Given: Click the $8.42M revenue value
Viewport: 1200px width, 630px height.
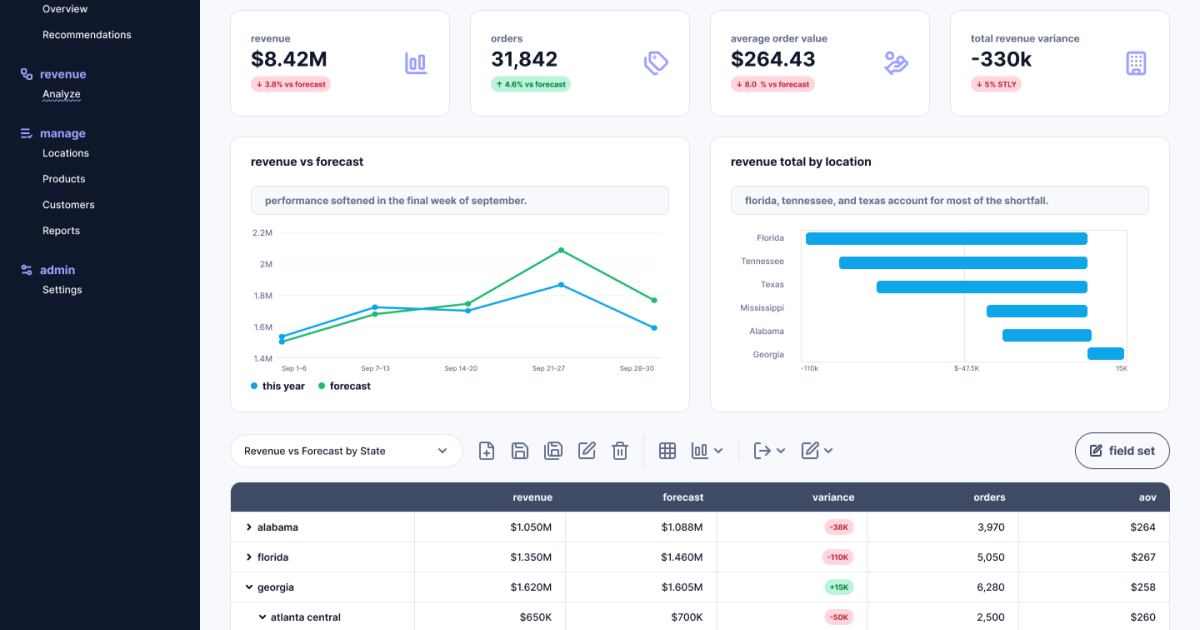Looking at the screenshot, I should 289,60.
